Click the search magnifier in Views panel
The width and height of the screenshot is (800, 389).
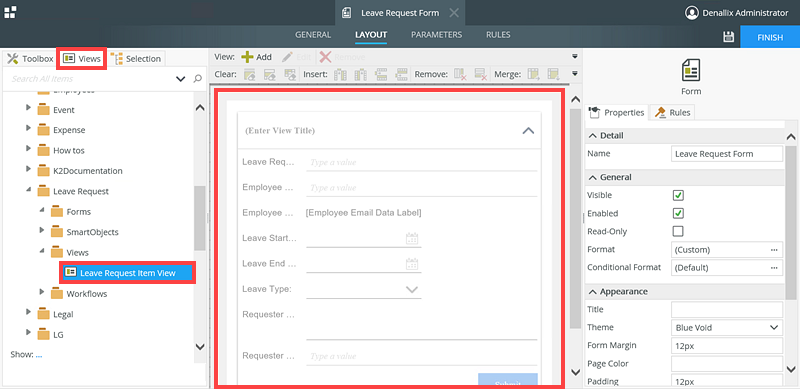click(197, 79)
